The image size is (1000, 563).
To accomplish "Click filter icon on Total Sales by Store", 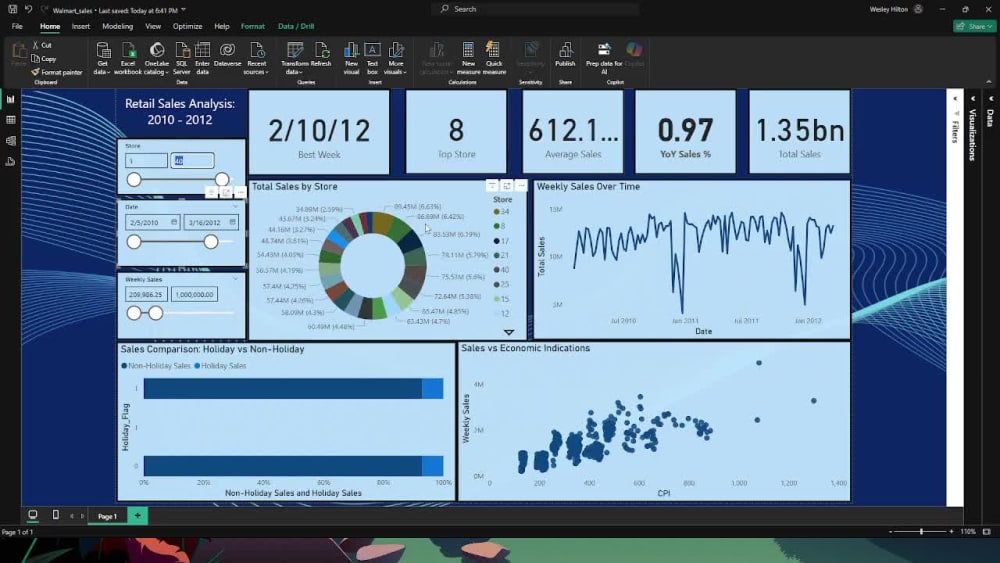I will [492, 186].
